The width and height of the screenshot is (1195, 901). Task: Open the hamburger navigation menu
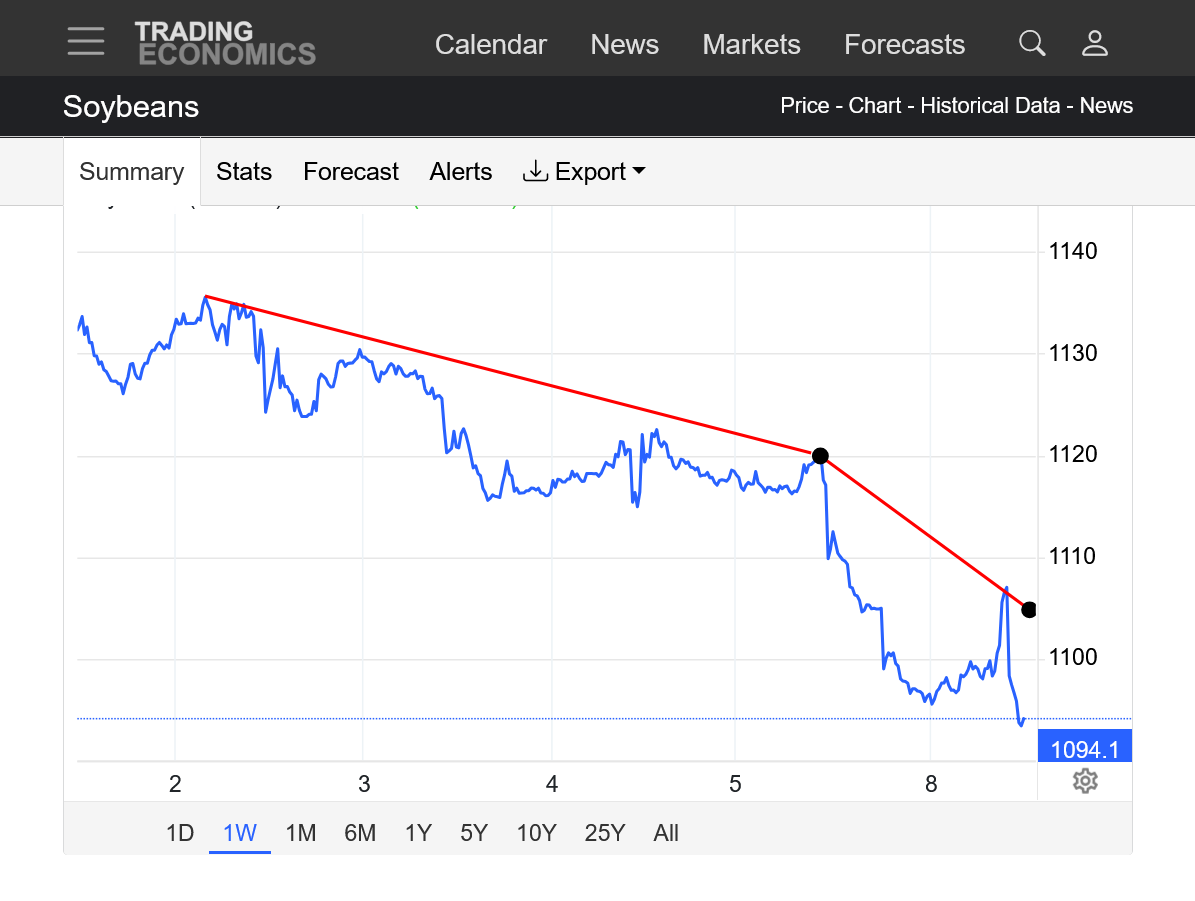(86, 41)
